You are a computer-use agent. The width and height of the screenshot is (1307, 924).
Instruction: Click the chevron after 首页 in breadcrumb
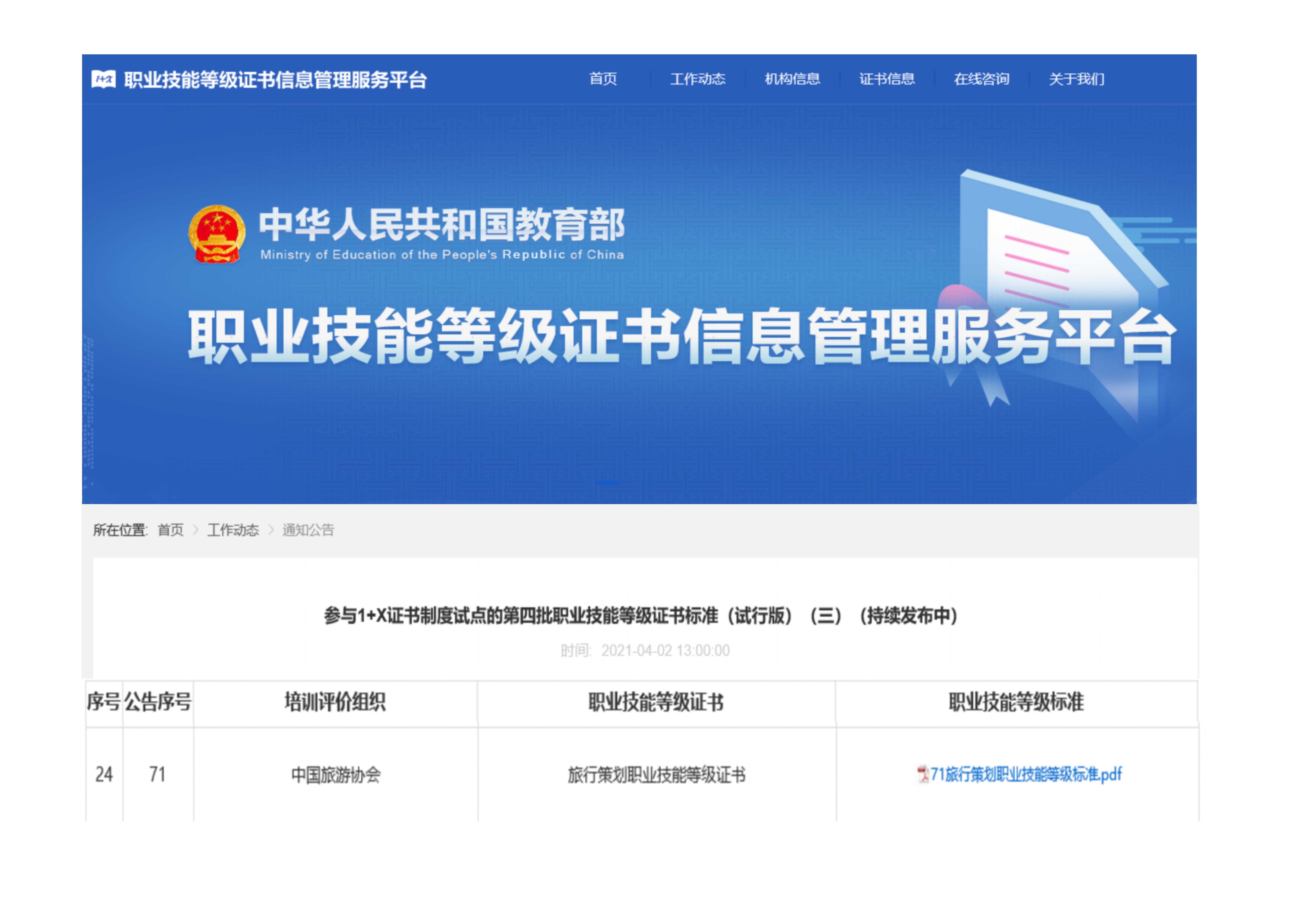click(196, 530)
